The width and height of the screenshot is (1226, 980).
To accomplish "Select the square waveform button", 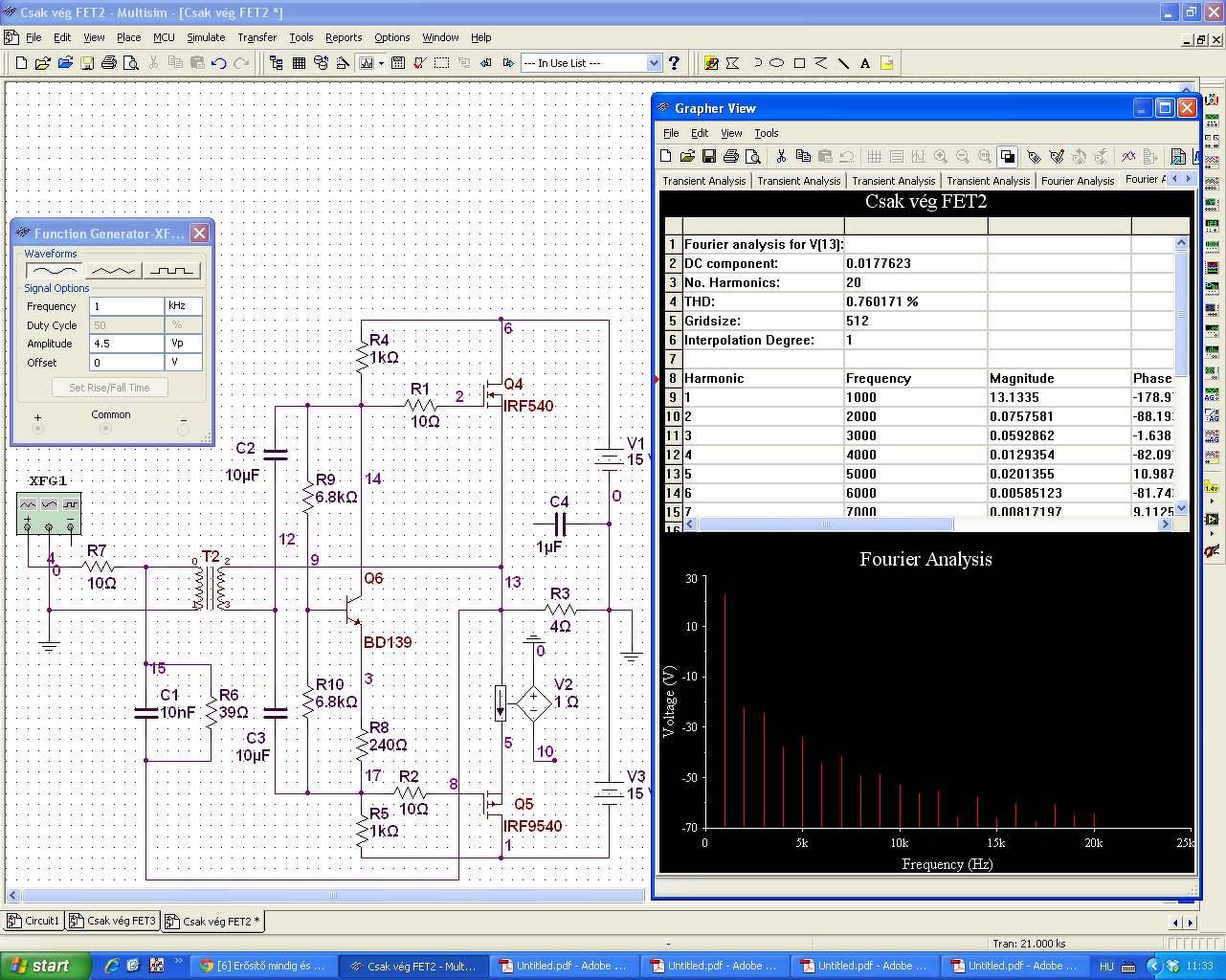I will pos(171,271).
